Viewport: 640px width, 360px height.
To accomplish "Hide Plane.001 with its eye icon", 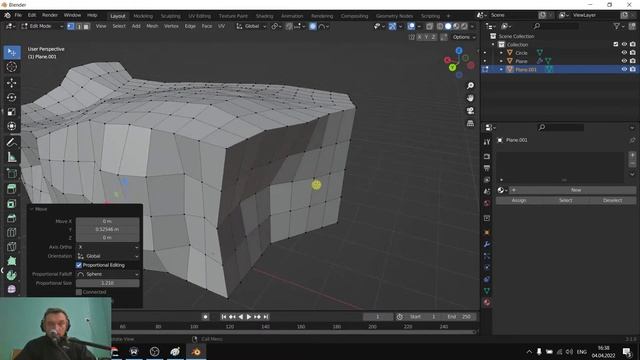I will (624, 69).
